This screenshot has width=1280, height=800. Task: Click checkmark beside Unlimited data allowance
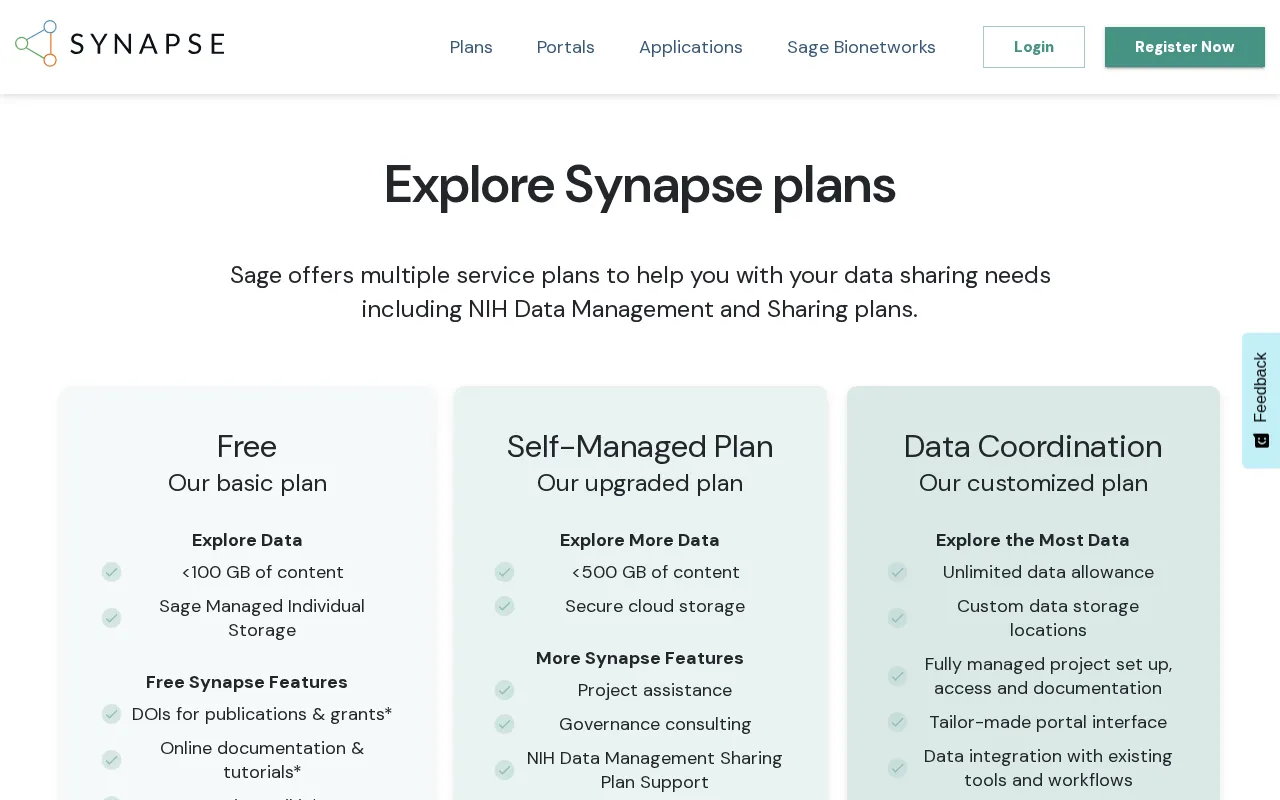(x=897, y=572)
